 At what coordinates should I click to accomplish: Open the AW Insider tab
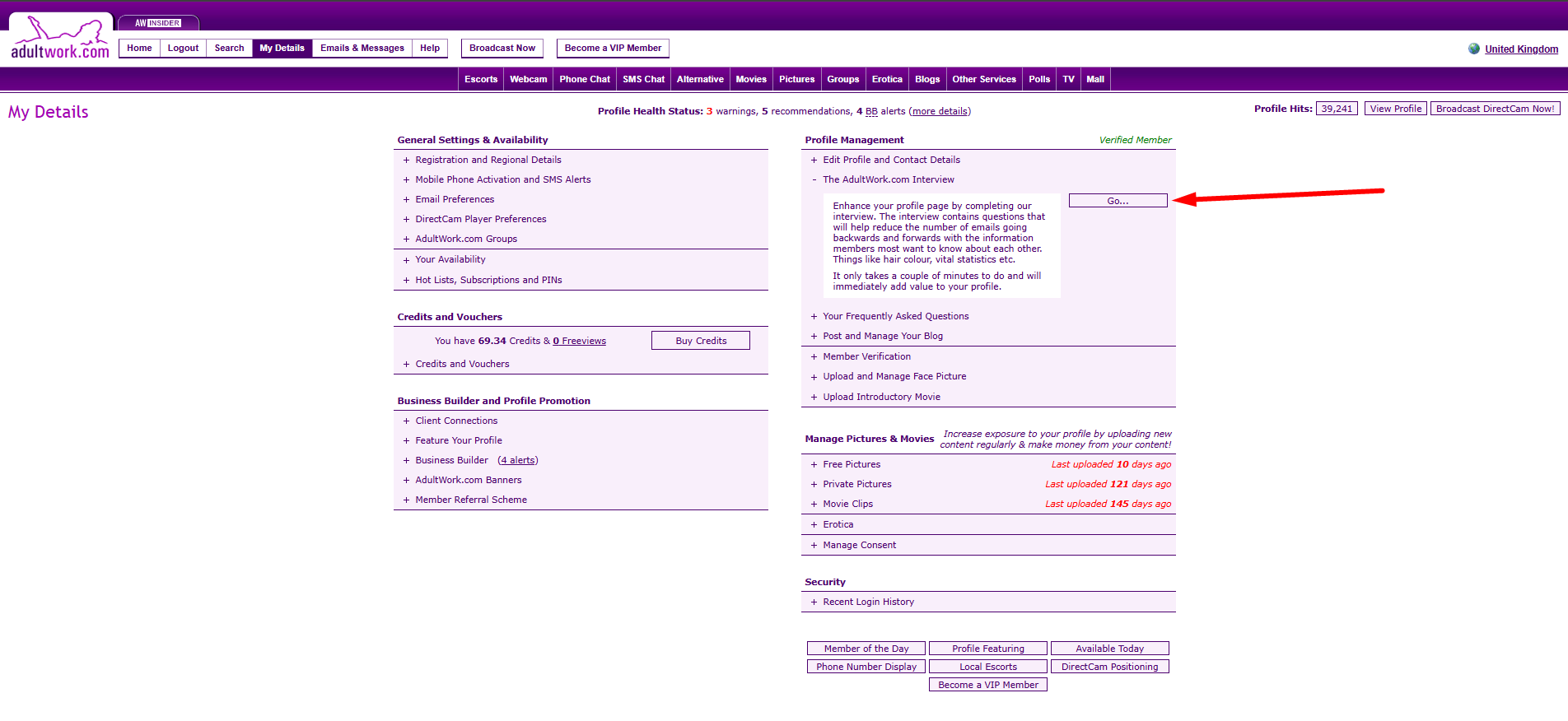pyautogui.click(x=158, y=23)
